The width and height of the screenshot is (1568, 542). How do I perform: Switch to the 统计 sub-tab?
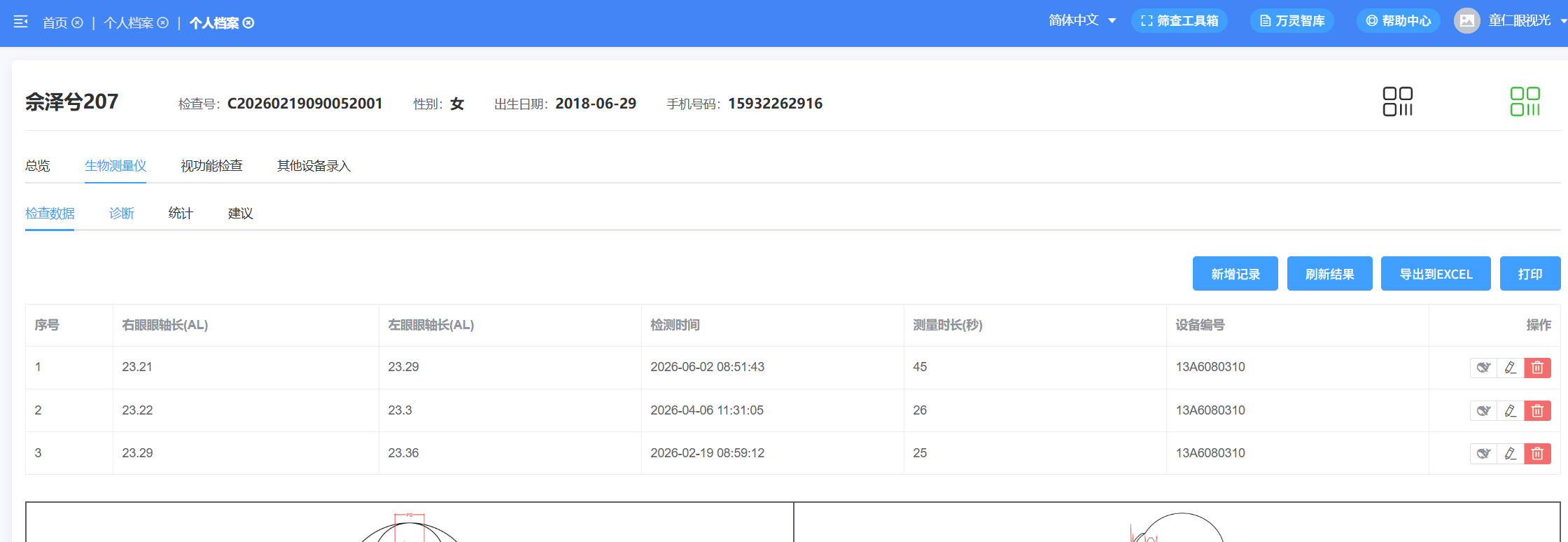pyautogui.click(x=181, y=214)
